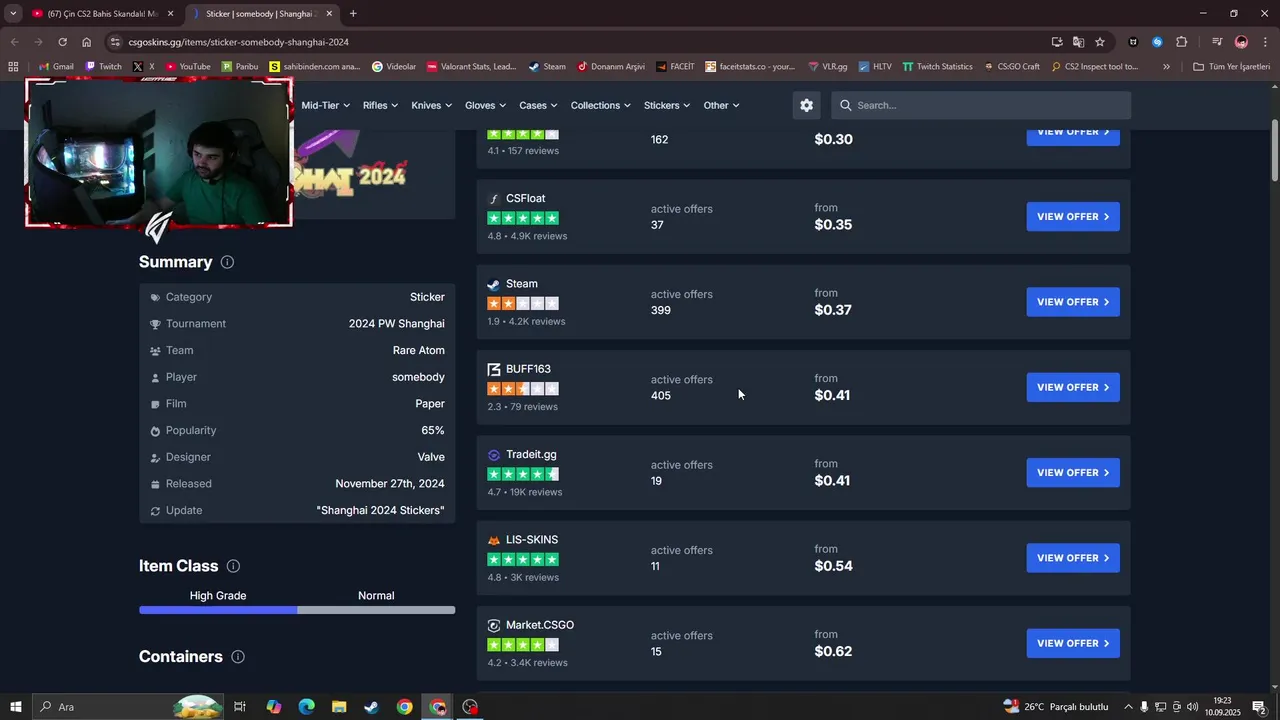Click the LIS-SKINS marketplace logo icon
Image resolution: width=1280 pixels, height=720 pixels.
[494, 540]
